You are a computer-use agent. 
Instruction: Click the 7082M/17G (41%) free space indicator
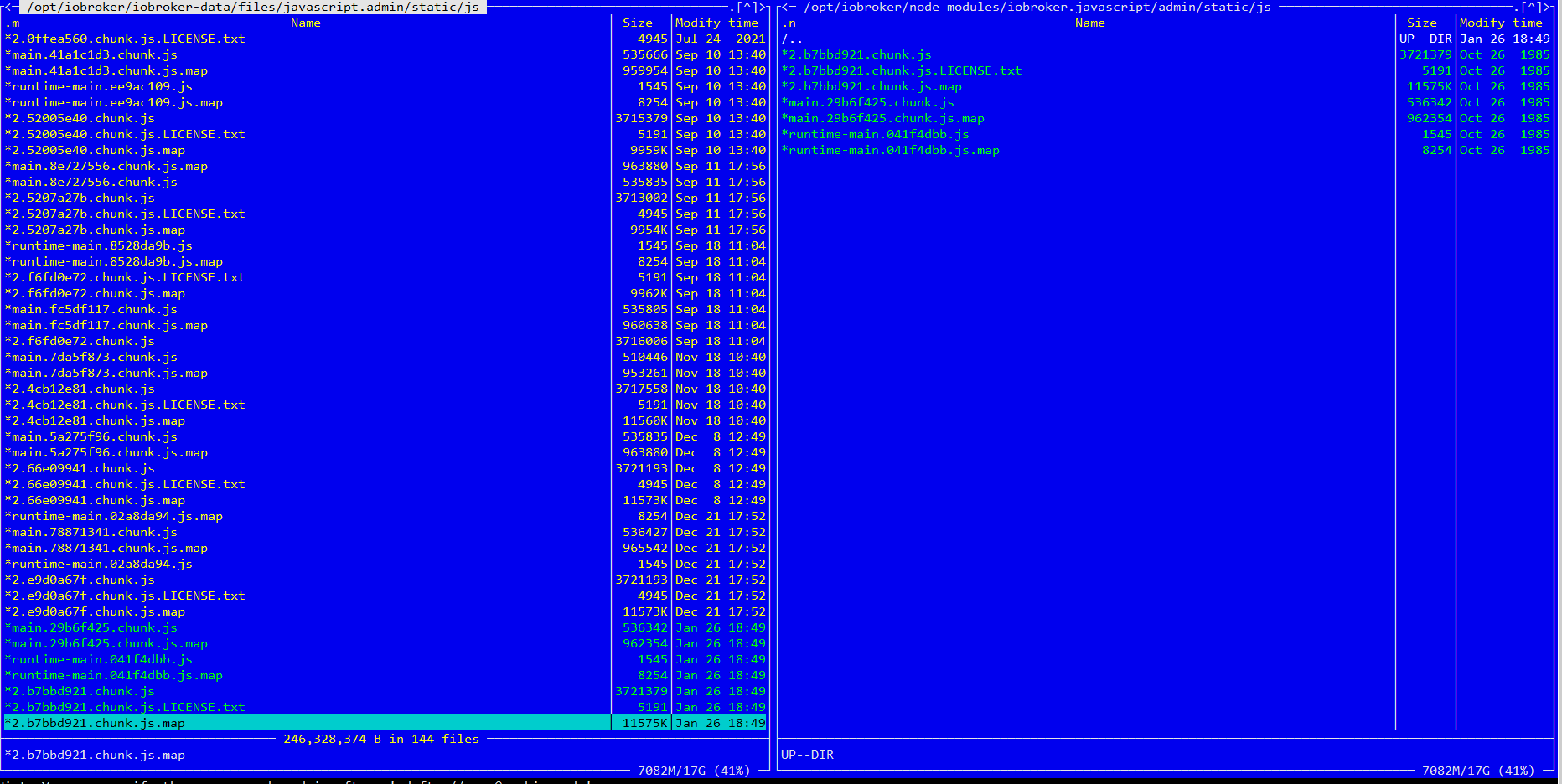pos(694,770)
